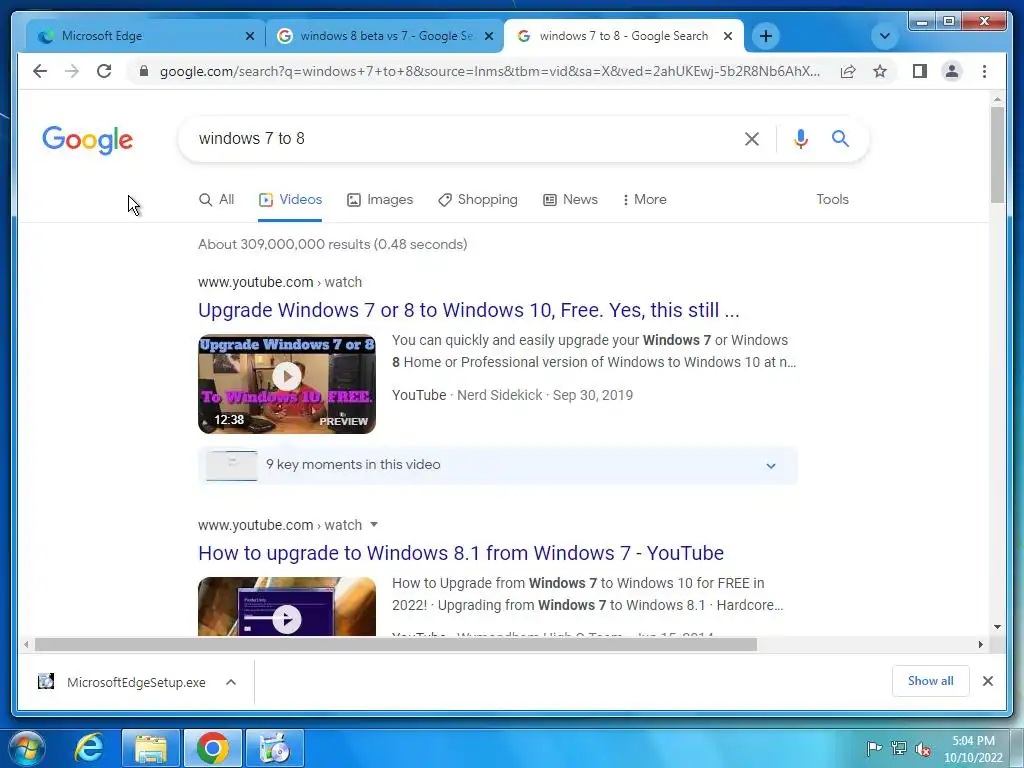Play the 12:38 video thumbnail preview
This screenshot has height=768, width=1024.
[287, 384]
